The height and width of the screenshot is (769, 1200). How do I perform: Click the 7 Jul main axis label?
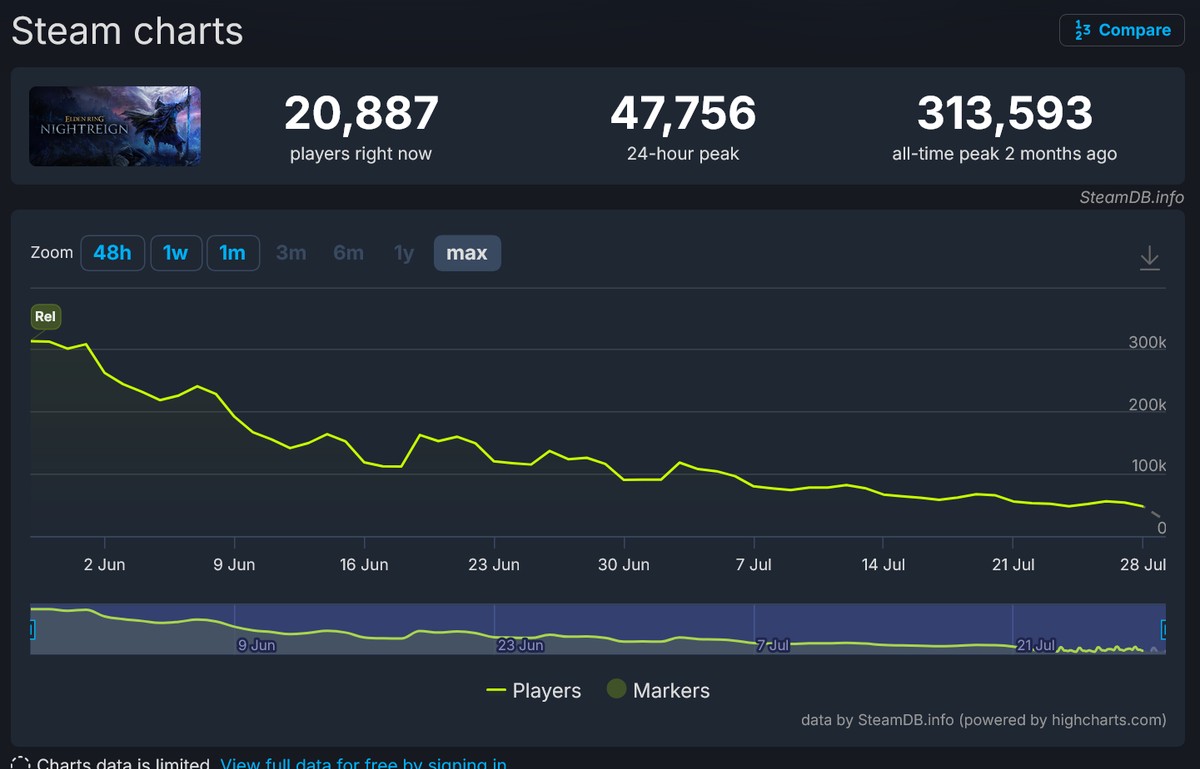[753, 564]
